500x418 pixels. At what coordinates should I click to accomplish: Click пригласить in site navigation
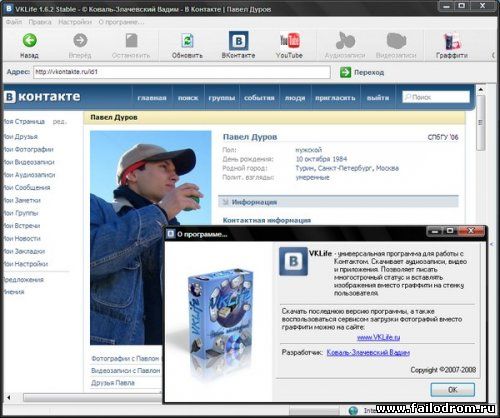335,98
